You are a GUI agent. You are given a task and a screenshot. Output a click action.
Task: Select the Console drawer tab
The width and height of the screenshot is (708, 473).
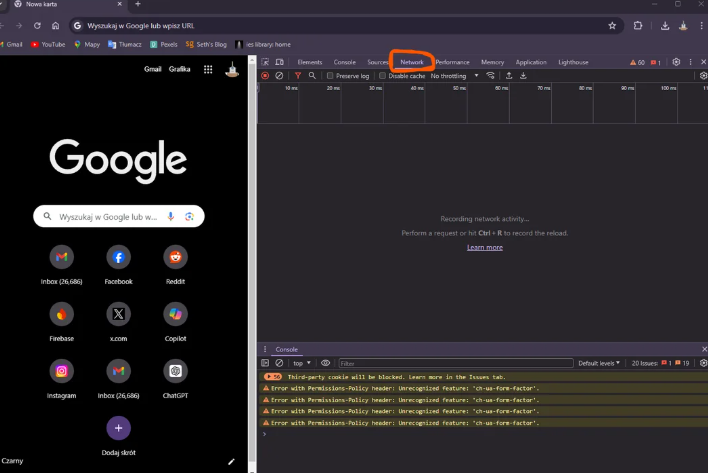tap(286, 349)
